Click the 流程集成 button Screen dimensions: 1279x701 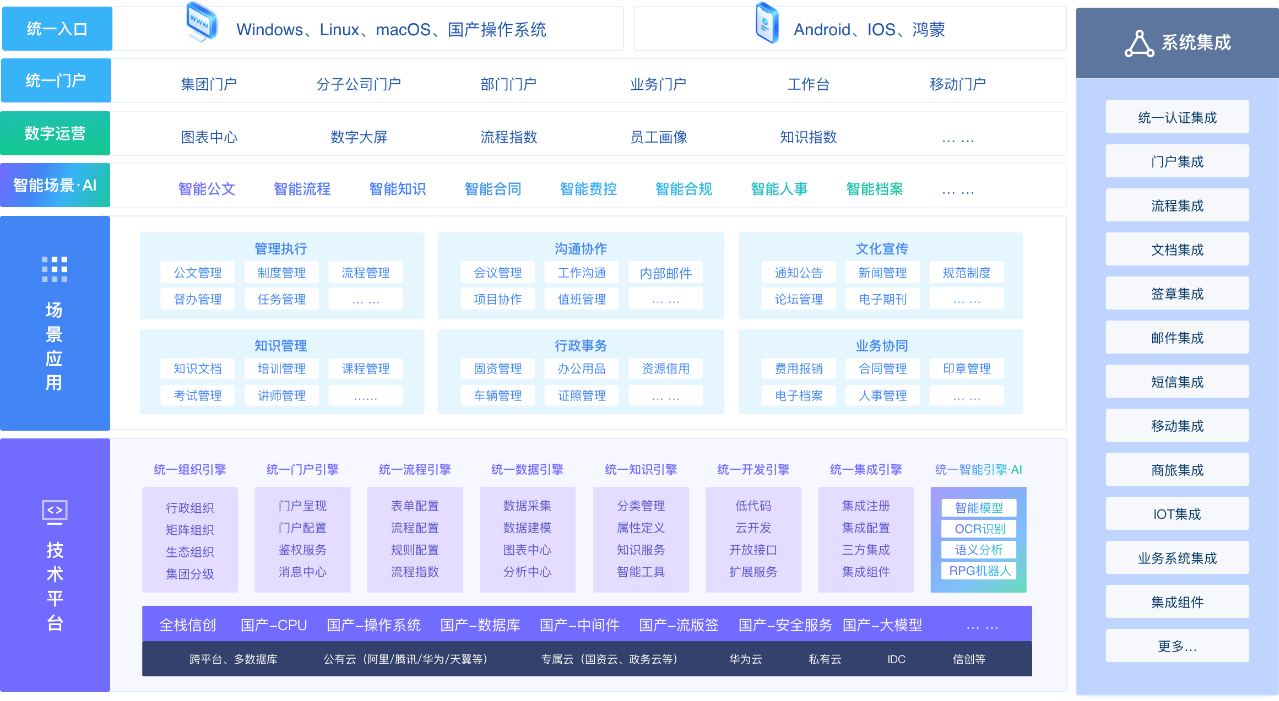click(x=1177, y=205)
